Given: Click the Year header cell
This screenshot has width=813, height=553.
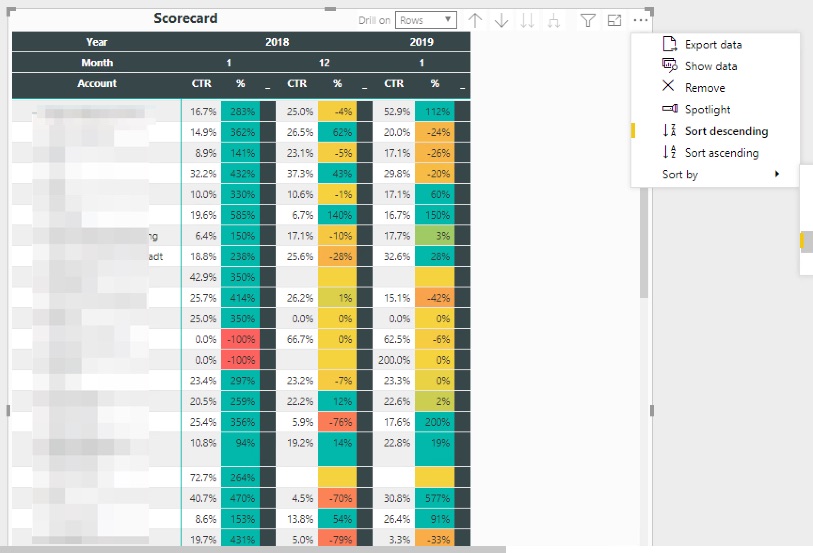Looking at the screenshot, I should click(96, 42).
